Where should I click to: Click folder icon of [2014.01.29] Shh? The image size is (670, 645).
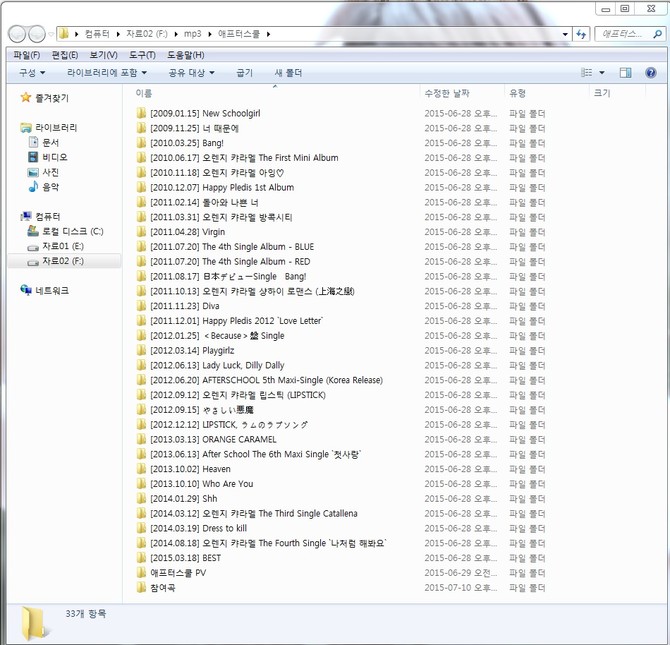(141, 498)
